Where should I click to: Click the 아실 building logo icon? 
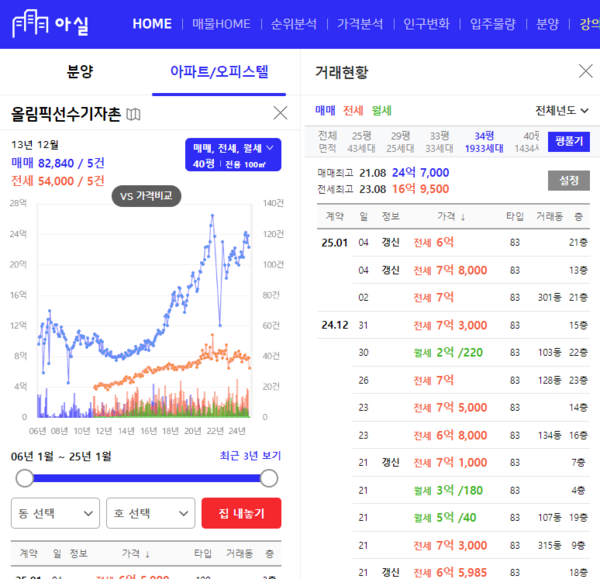30,24
